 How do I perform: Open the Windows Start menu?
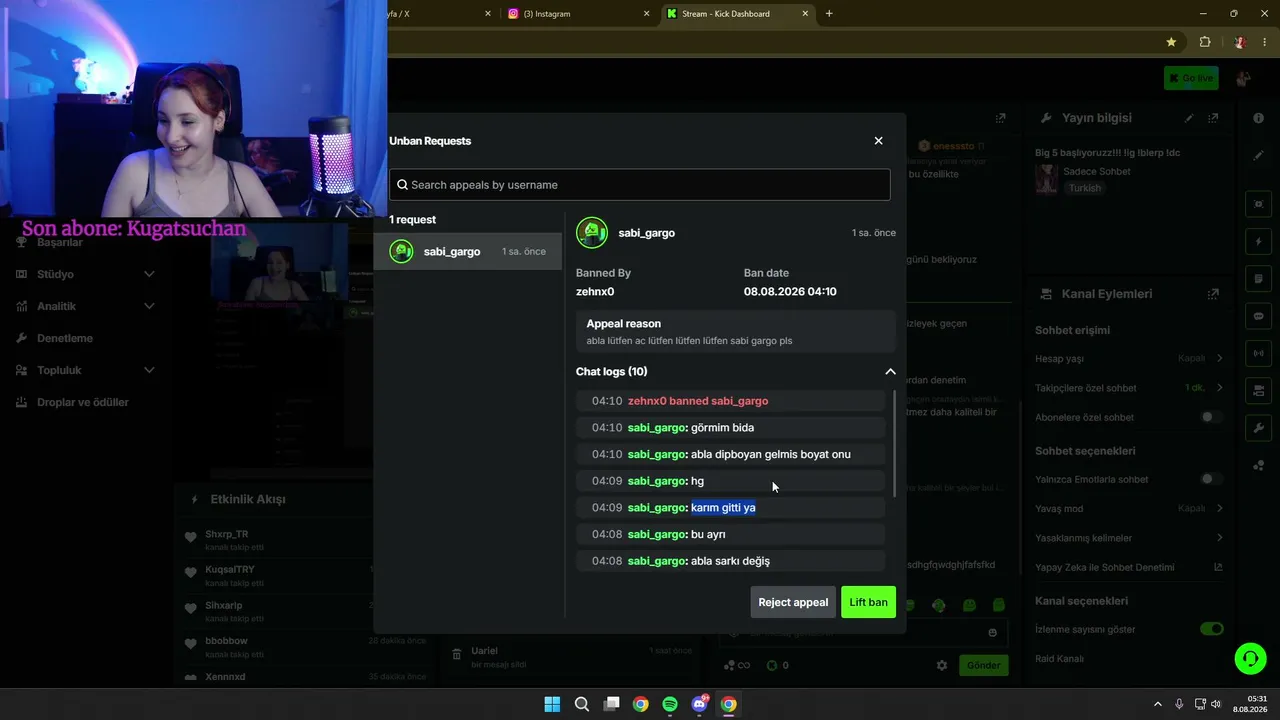(552, 704)
